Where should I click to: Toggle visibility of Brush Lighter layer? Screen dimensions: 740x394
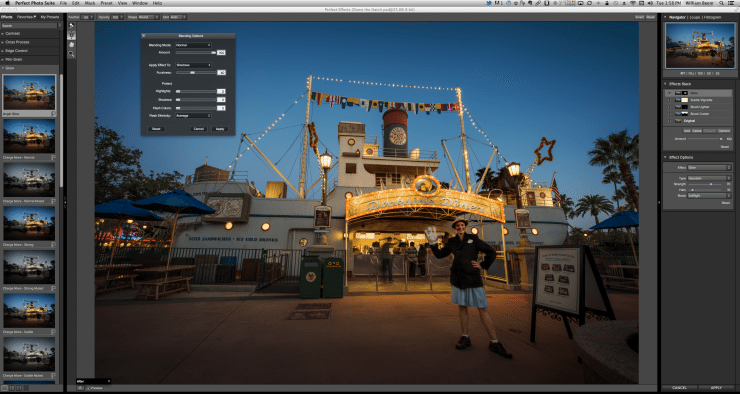click(x=669, y=107)
